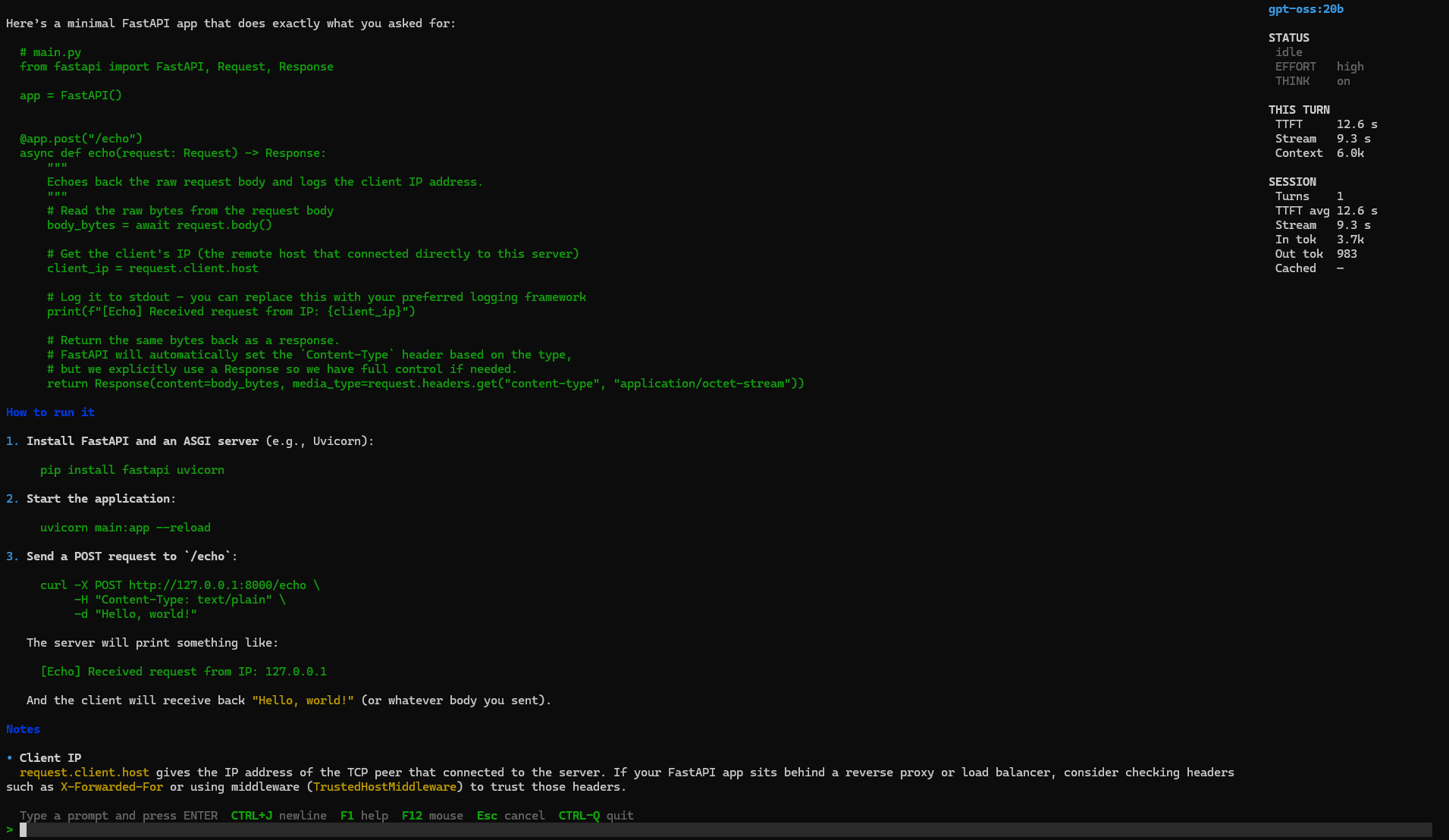Click the F12 mouse hint
The image size is (1449, 840).
tap(432, 816)
